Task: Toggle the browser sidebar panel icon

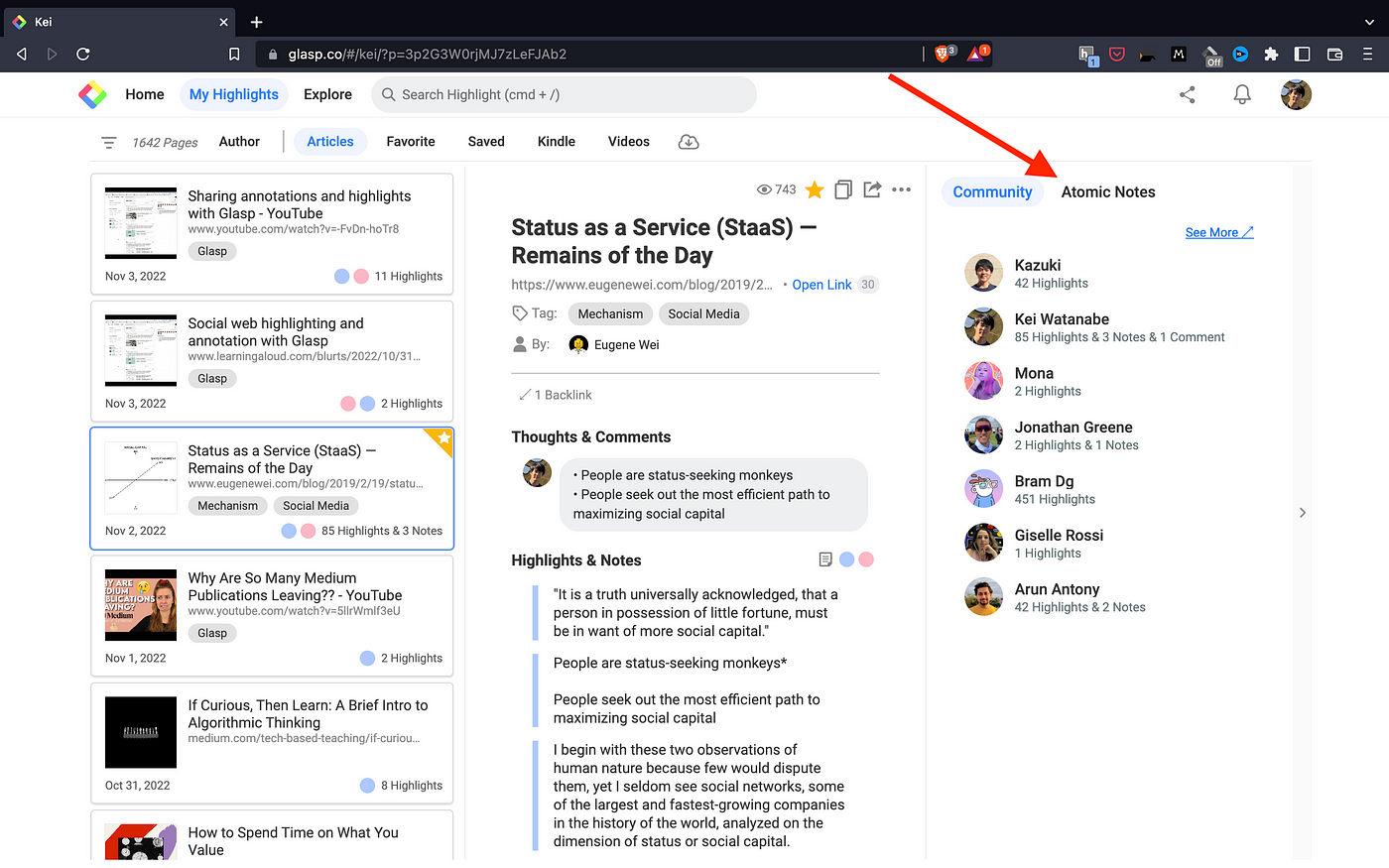Action: click(x=1303, y=55)
